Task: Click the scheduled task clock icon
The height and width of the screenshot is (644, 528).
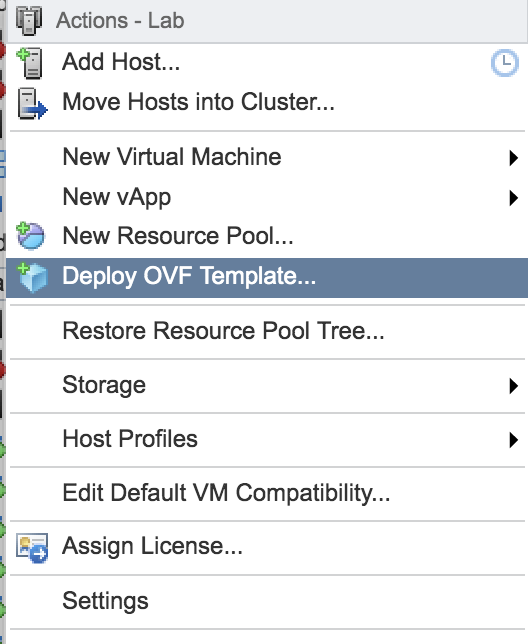Action: (x=505, y=63)
